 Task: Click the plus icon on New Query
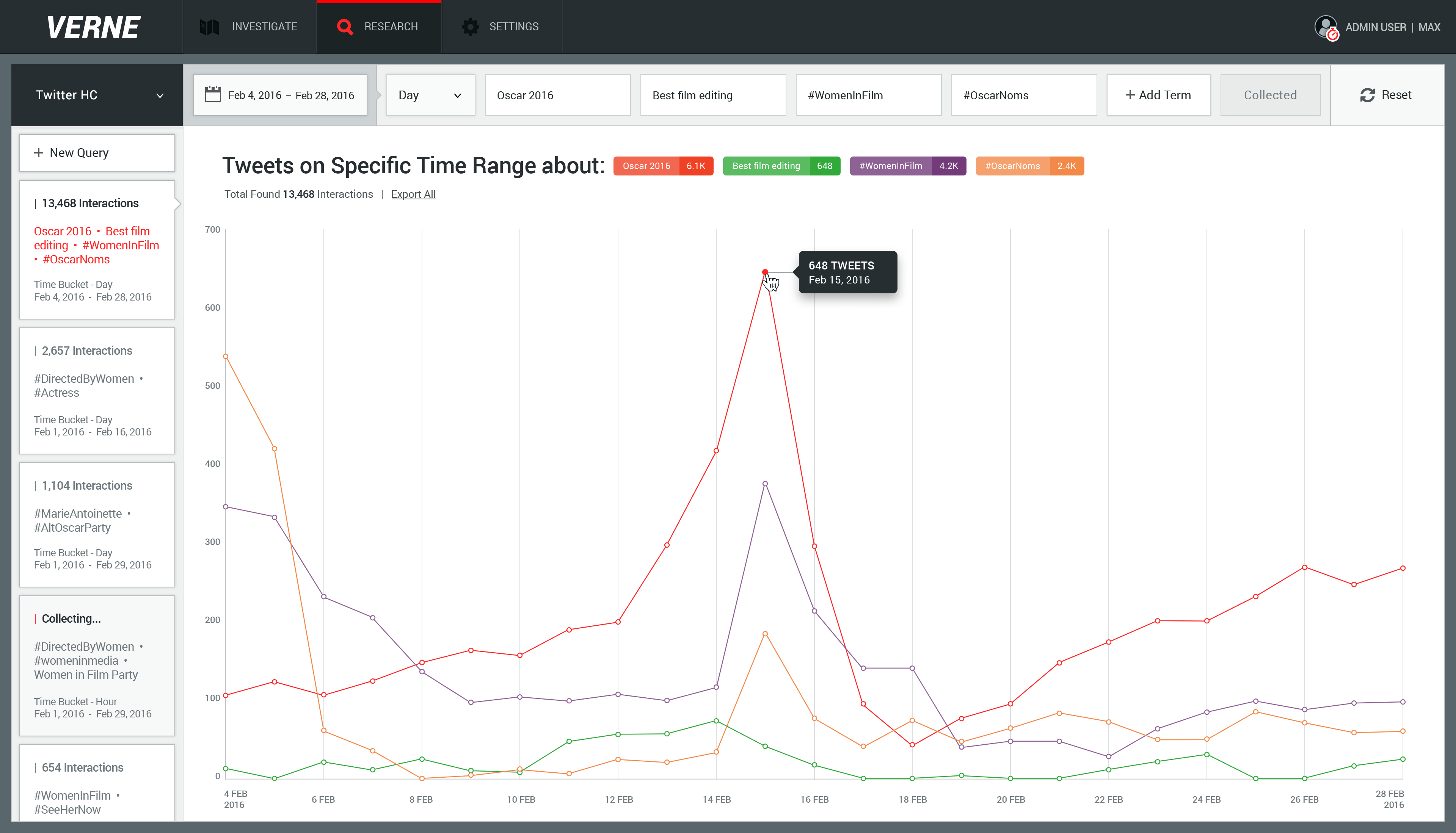38,153
